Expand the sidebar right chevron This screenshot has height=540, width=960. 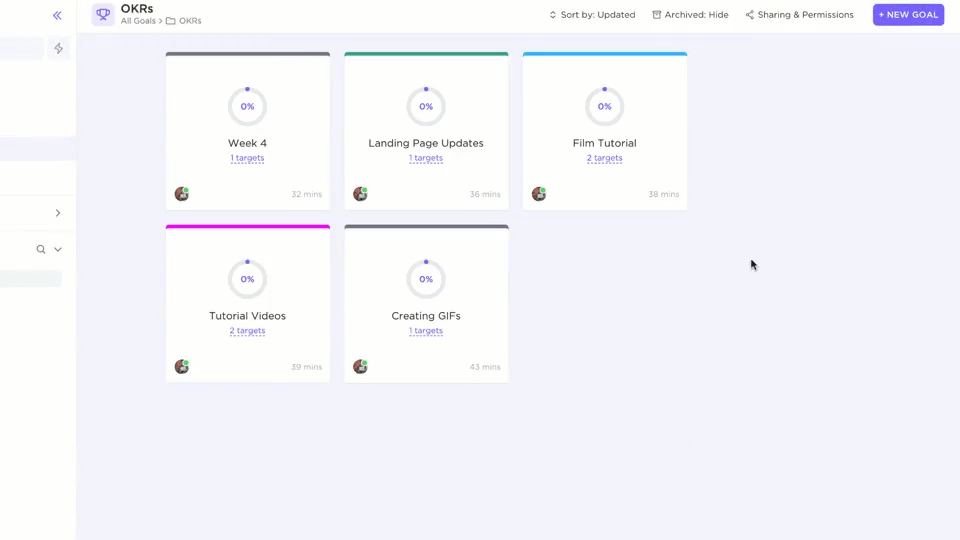coord(58,213)
